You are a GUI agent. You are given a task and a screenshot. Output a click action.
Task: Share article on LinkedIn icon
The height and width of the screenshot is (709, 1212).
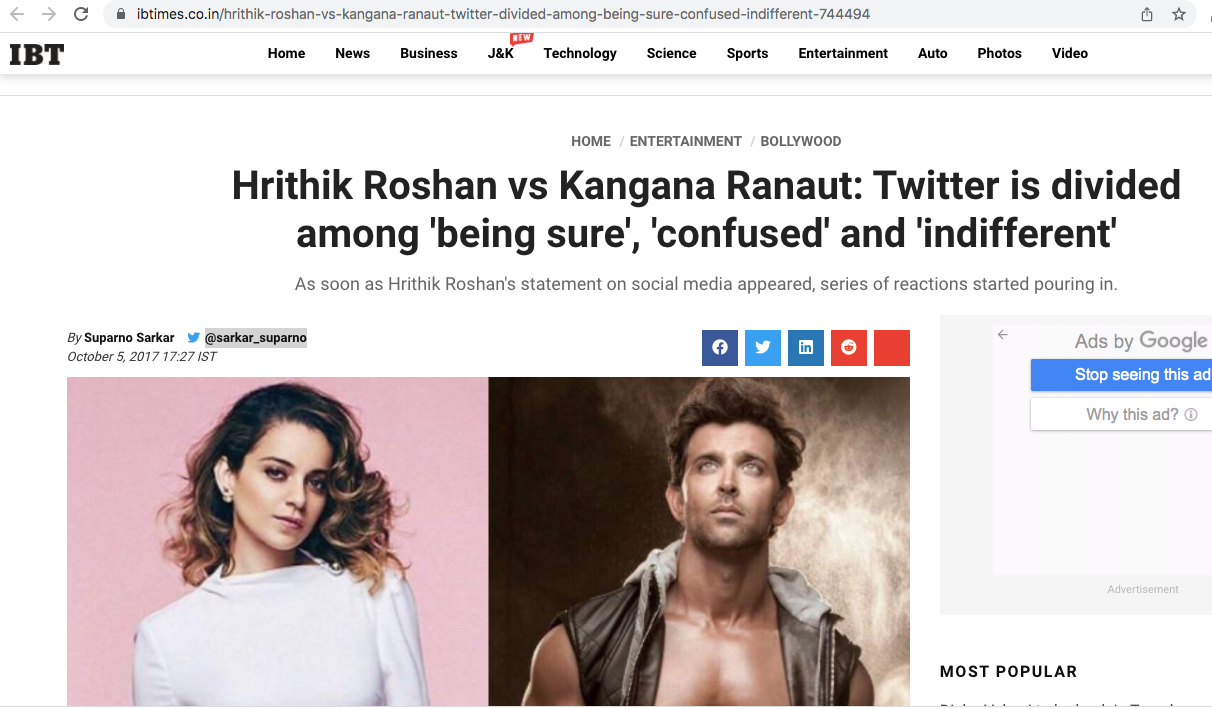pyautogui.click(x=806, y=347)
